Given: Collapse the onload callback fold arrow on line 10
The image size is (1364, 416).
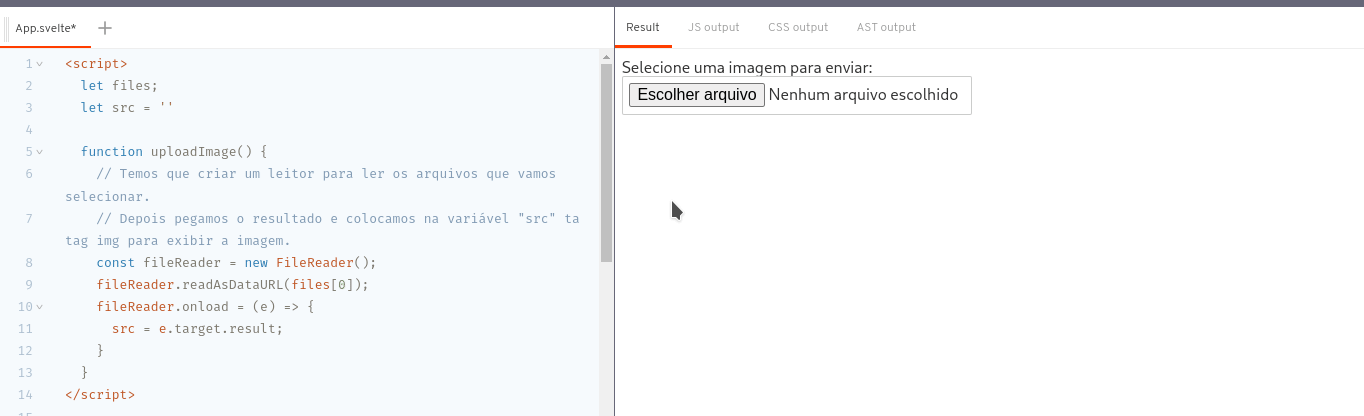Looking at the screenshot, I should pyautogui.click(x=40, y=306).
